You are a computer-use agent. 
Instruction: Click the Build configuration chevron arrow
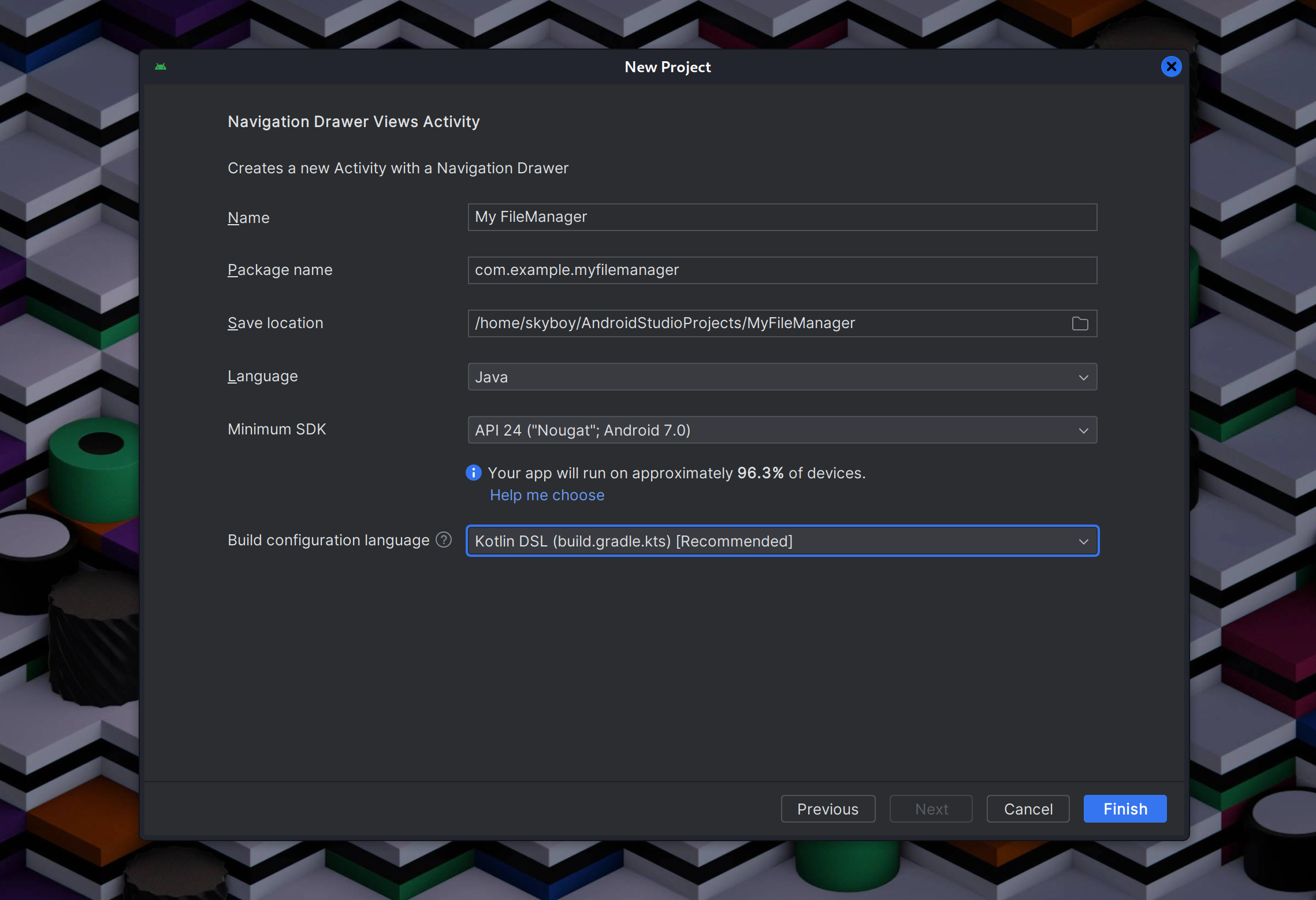click(x=1083, y=541)
